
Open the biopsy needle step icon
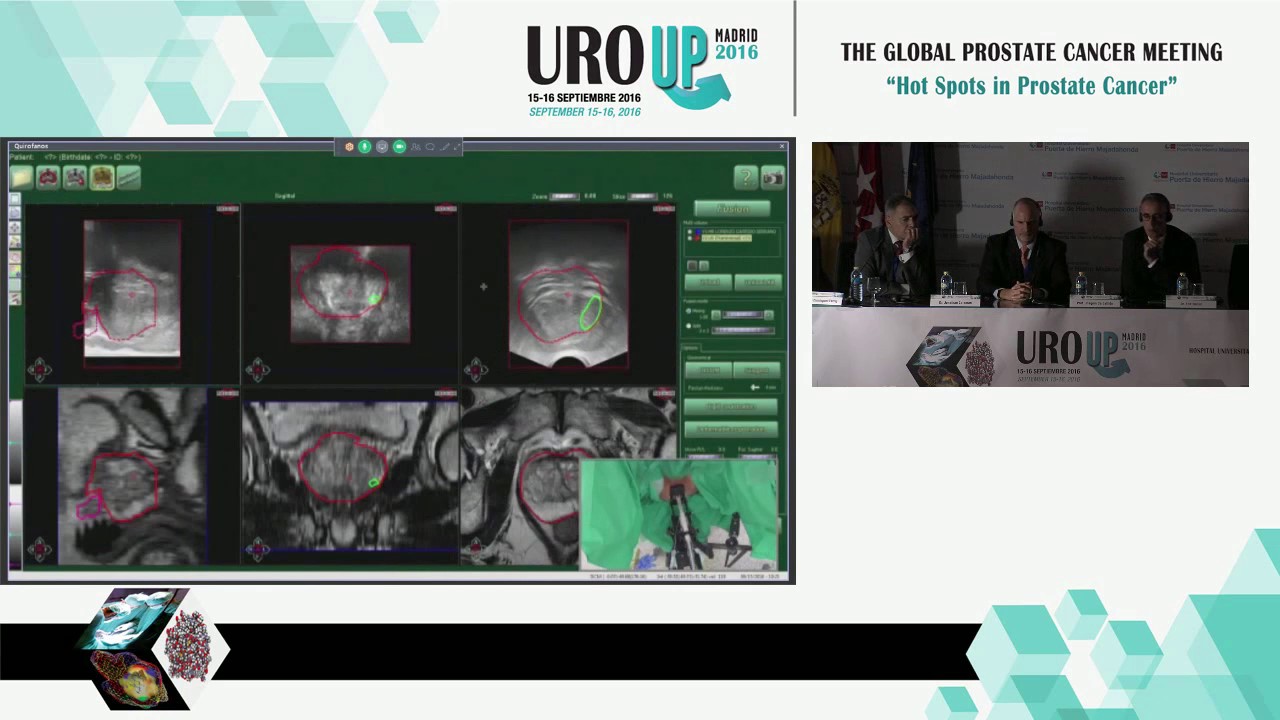[128, 177]
